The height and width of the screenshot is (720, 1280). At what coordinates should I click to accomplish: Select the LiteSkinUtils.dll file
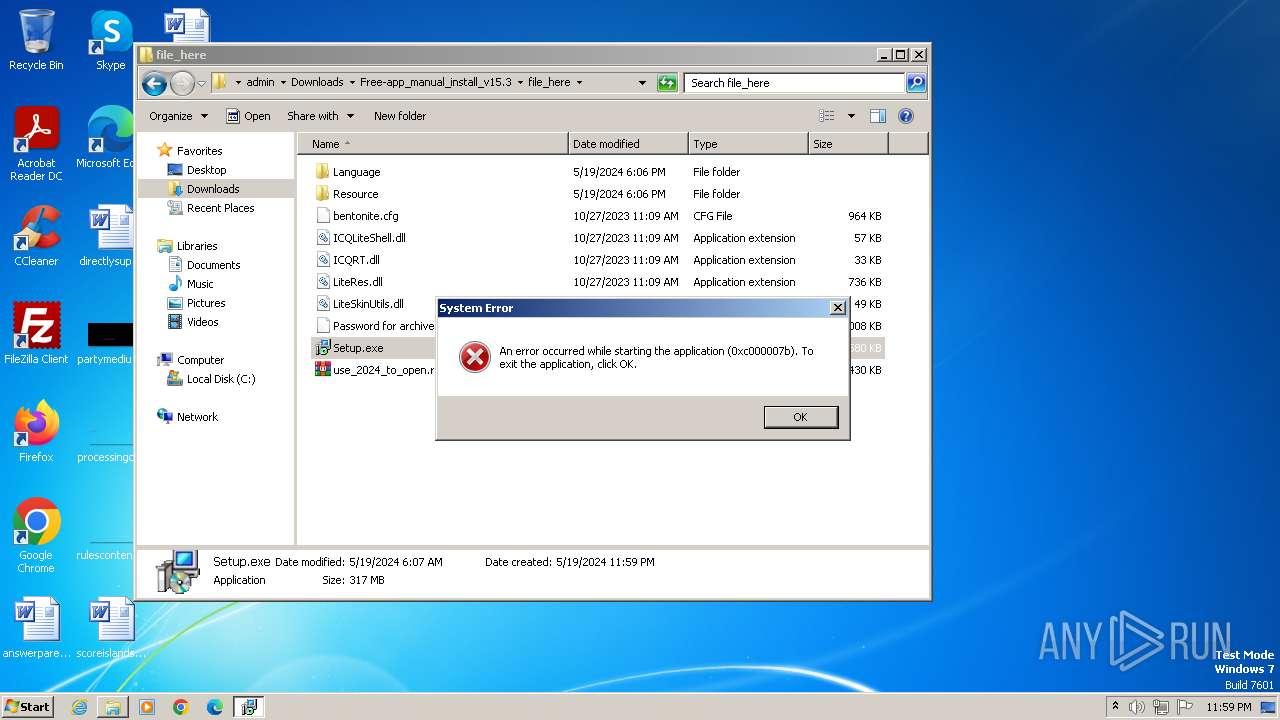(368, 304)
